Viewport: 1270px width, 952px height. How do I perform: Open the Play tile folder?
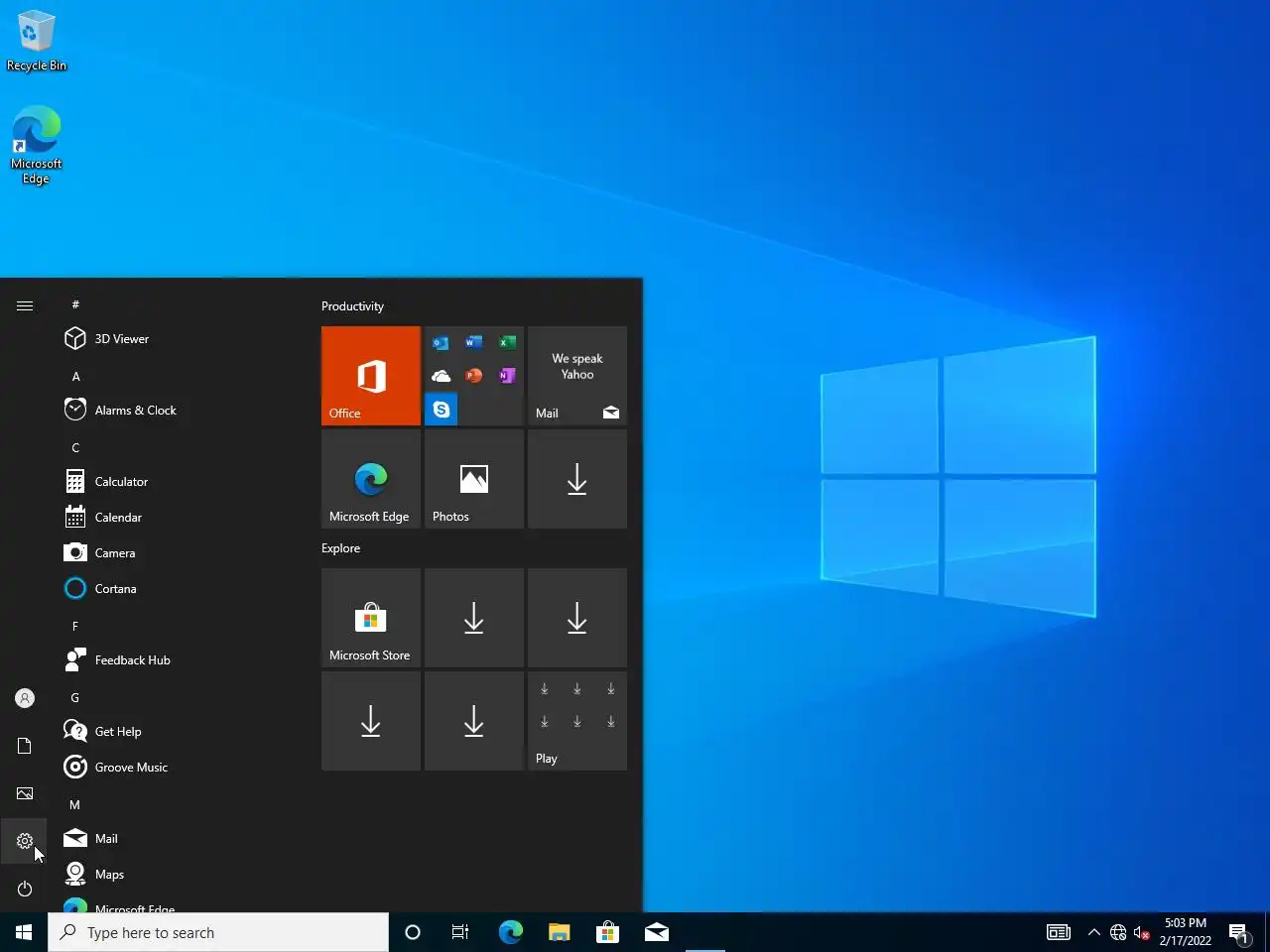click(x=577, y=721)
